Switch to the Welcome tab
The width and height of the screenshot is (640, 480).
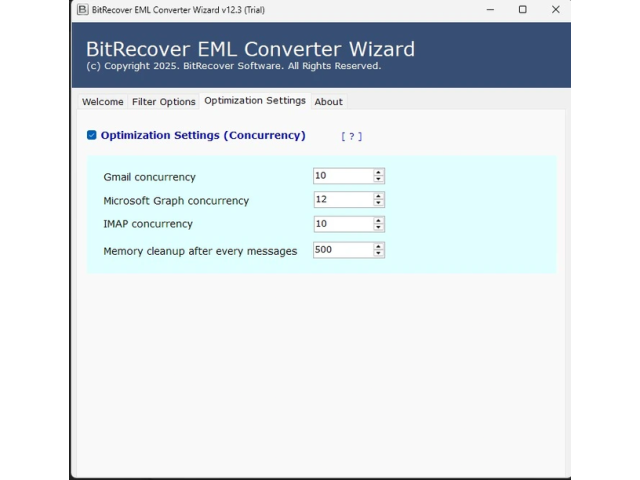point(102,102)
